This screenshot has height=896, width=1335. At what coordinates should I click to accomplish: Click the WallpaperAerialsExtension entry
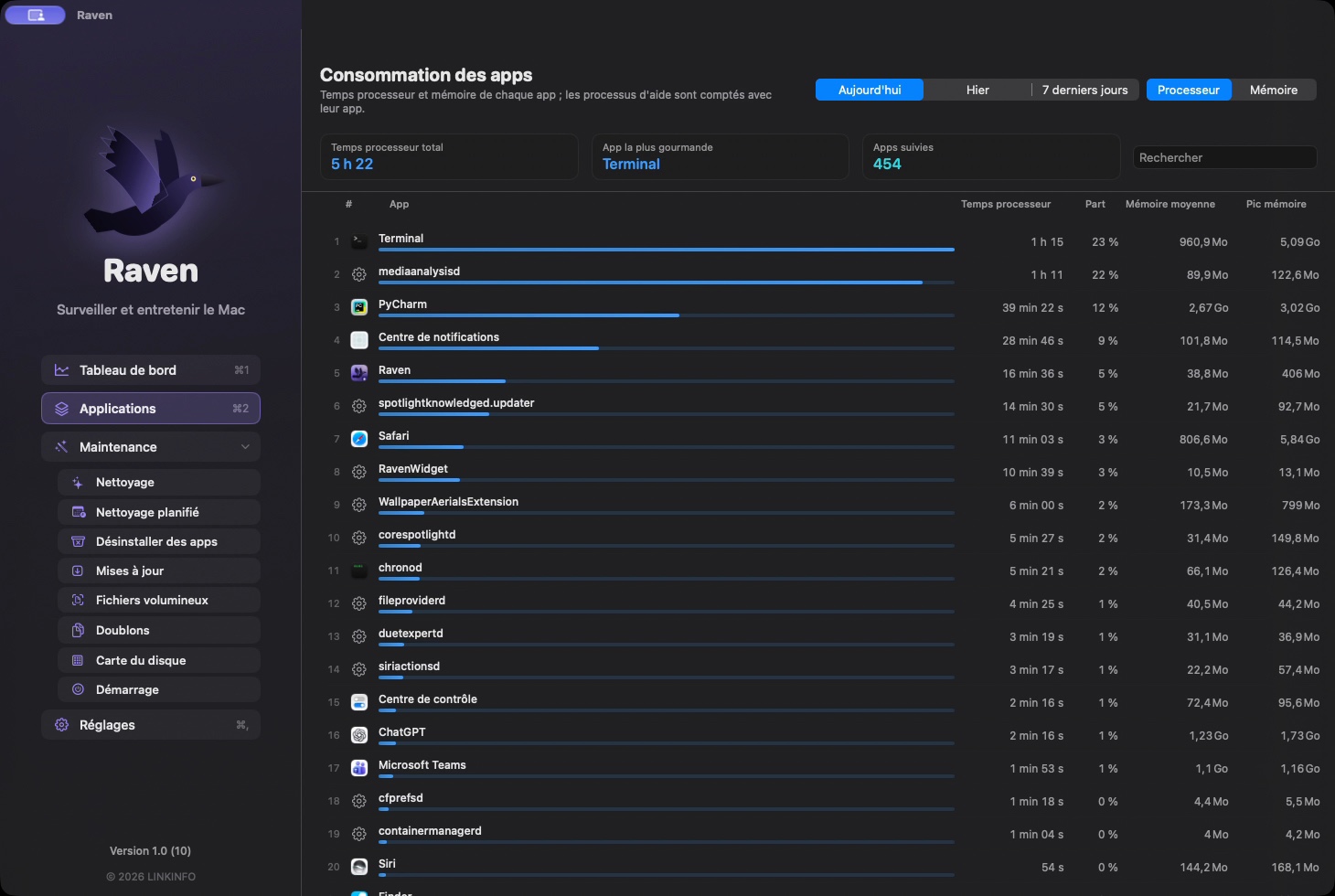tap(448, 502)
